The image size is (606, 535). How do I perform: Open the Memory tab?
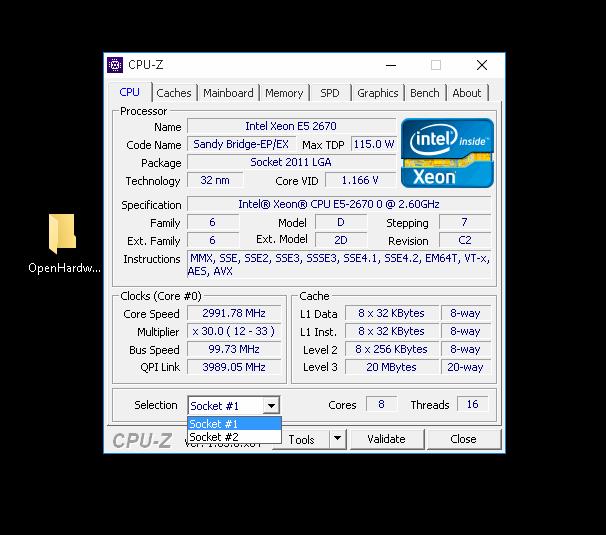tap(284, 93)
